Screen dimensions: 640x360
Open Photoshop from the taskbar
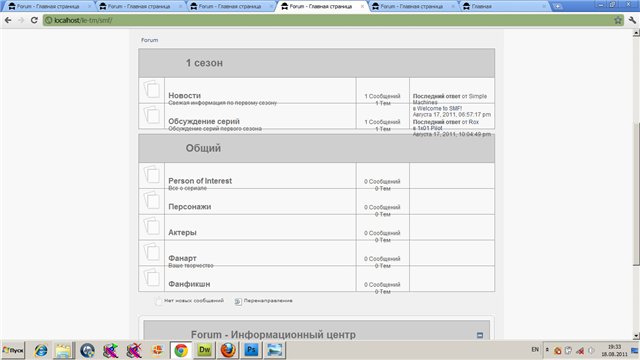(251, 350)
